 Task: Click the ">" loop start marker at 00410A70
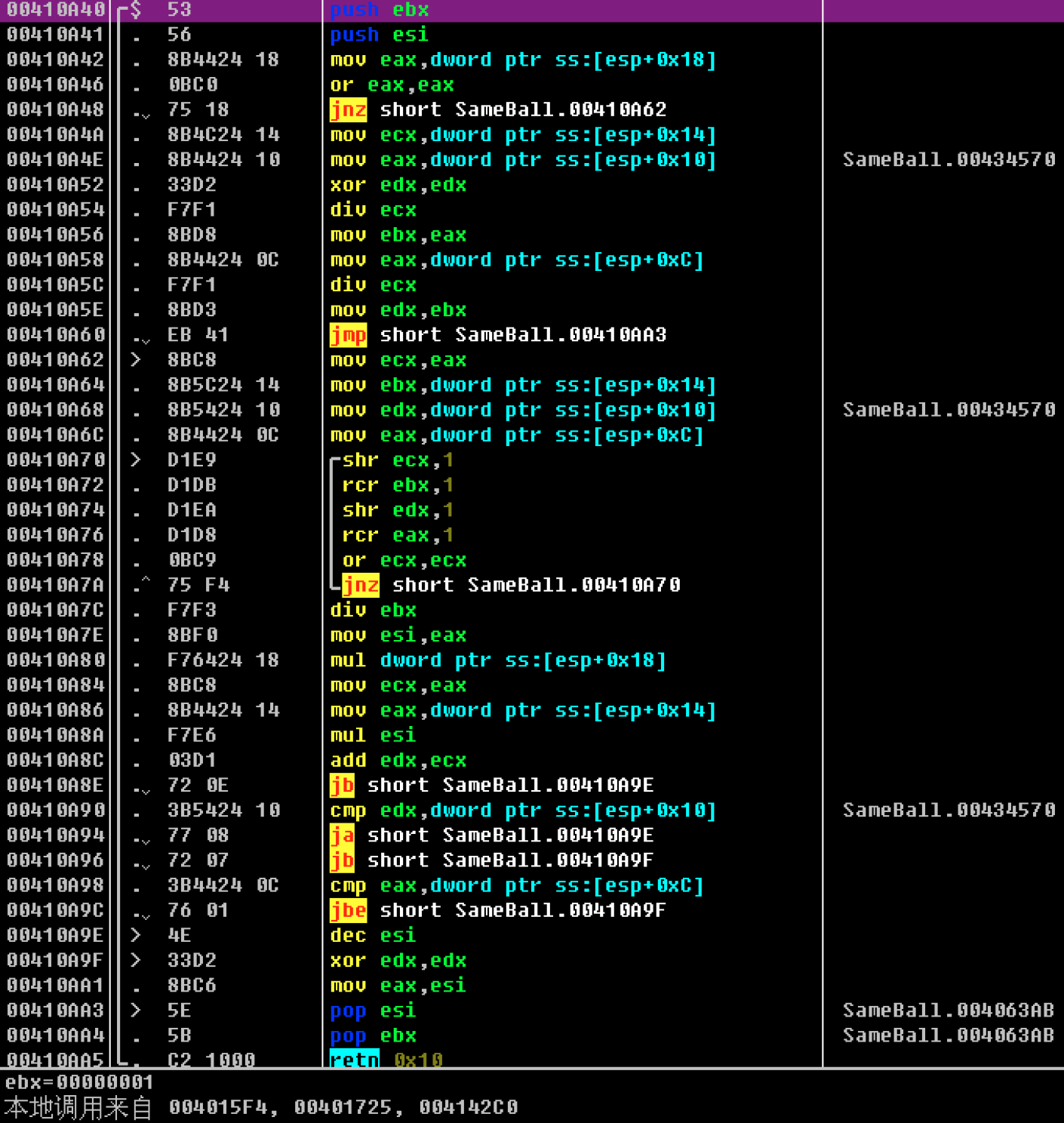(136, 460)
